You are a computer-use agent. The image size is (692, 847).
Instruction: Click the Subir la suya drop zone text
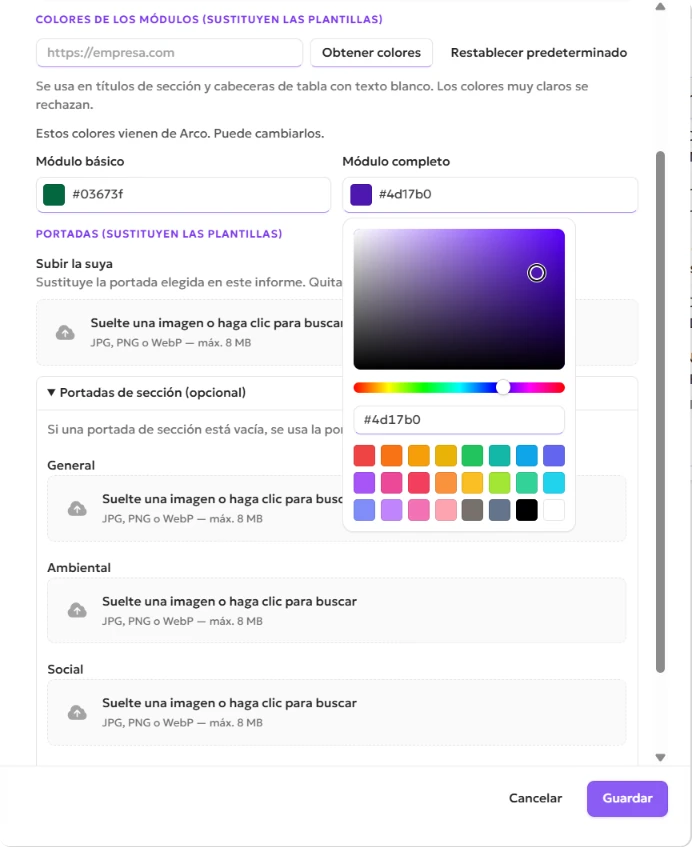[x=216, y=323]
